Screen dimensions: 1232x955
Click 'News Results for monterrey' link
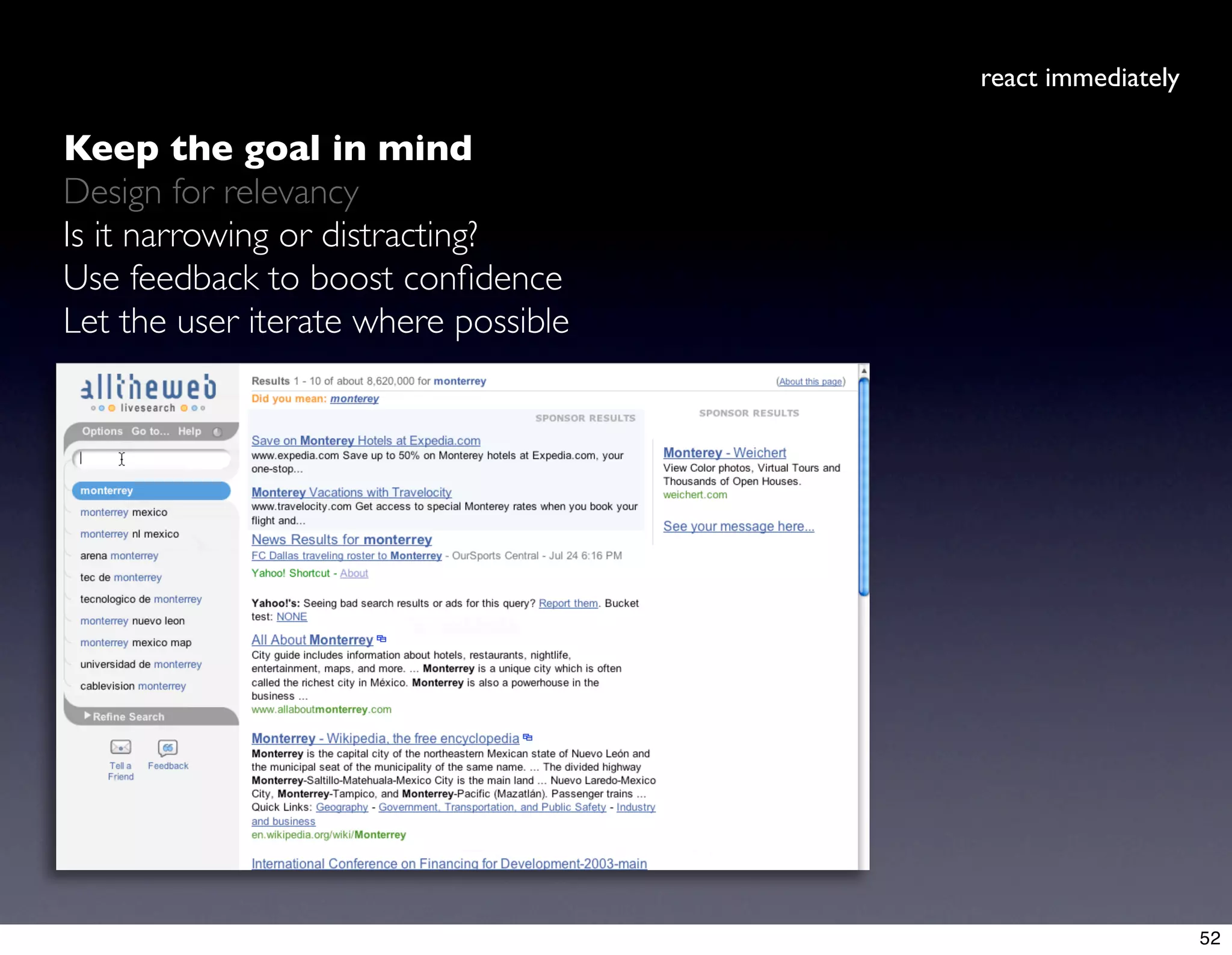click(x=341, y=540)
